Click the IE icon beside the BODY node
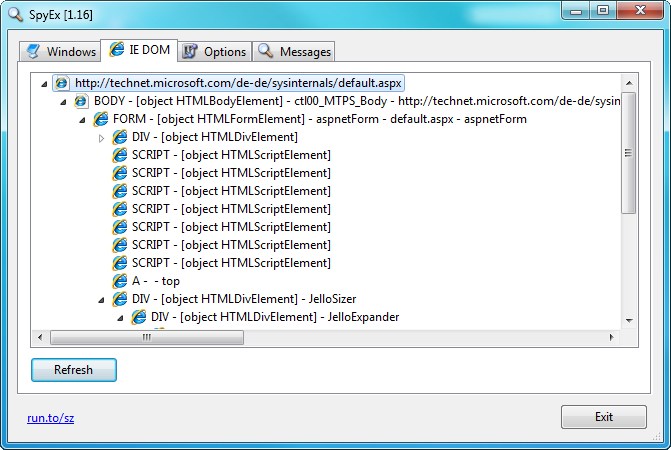 (x=81, y=101)
